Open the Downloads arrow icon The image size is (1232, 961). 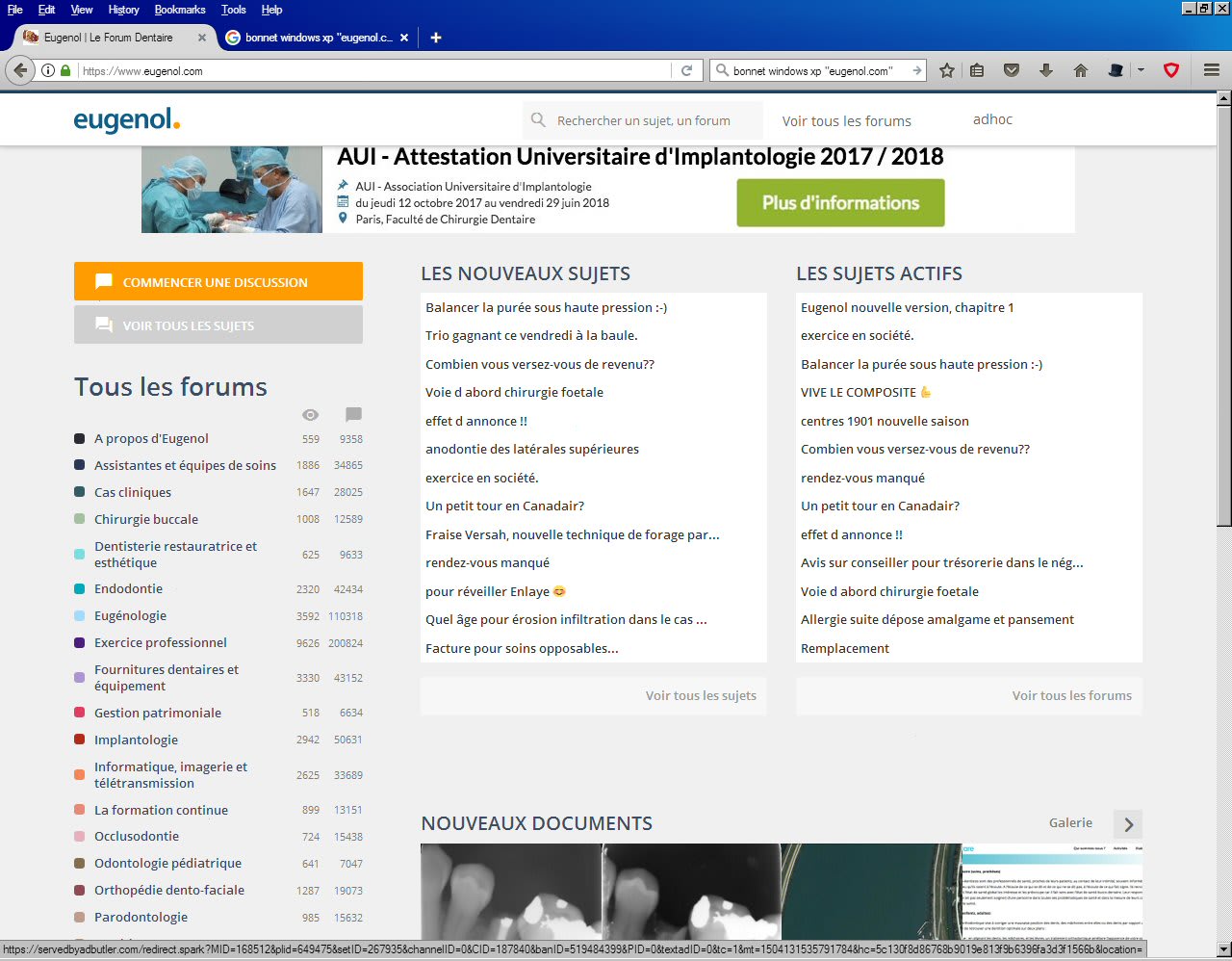[x=1046, y=70]
